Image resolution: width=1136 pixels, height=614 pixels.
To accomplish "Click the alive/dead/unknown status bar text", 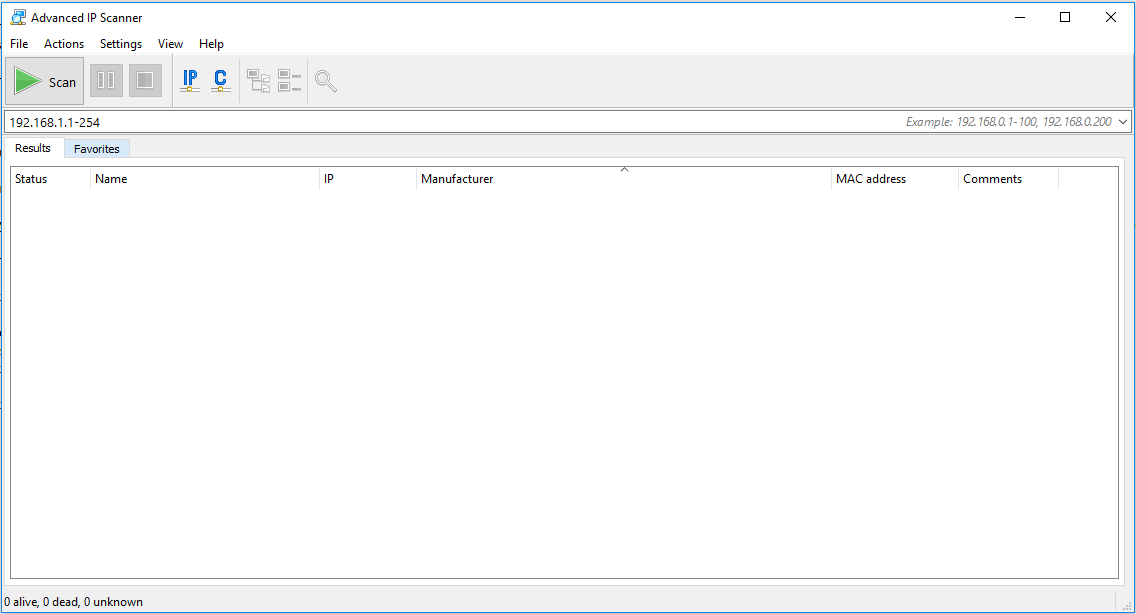I will click(x=73, y=602).
